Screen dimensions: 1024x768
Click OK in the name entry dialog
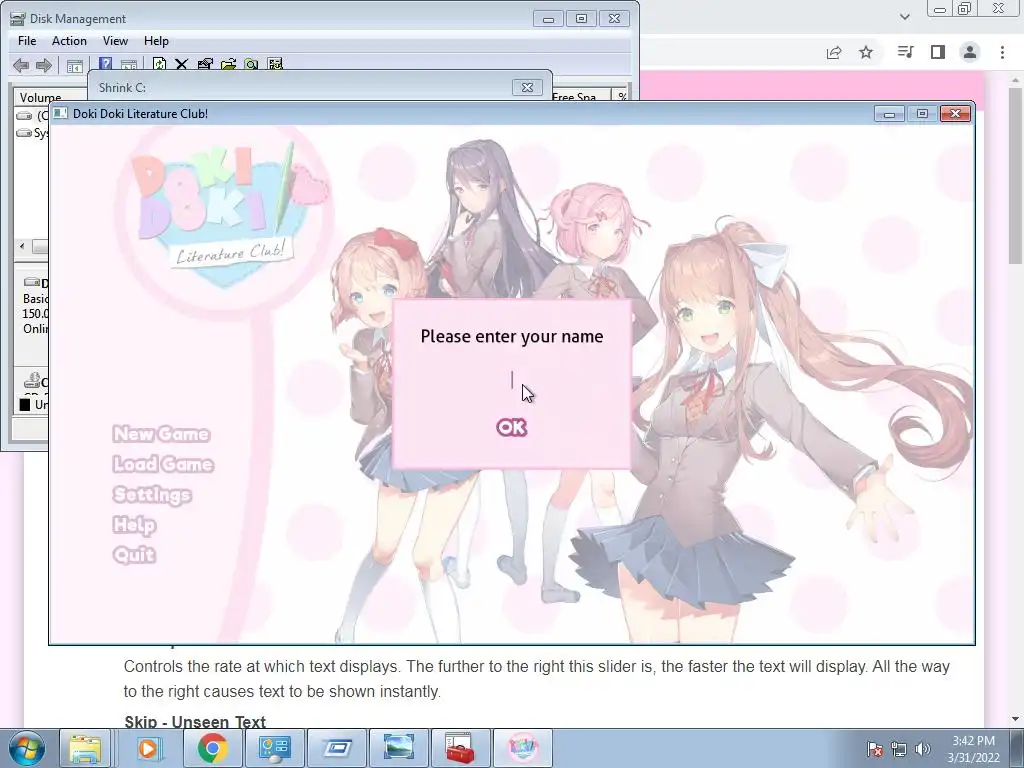511,427
